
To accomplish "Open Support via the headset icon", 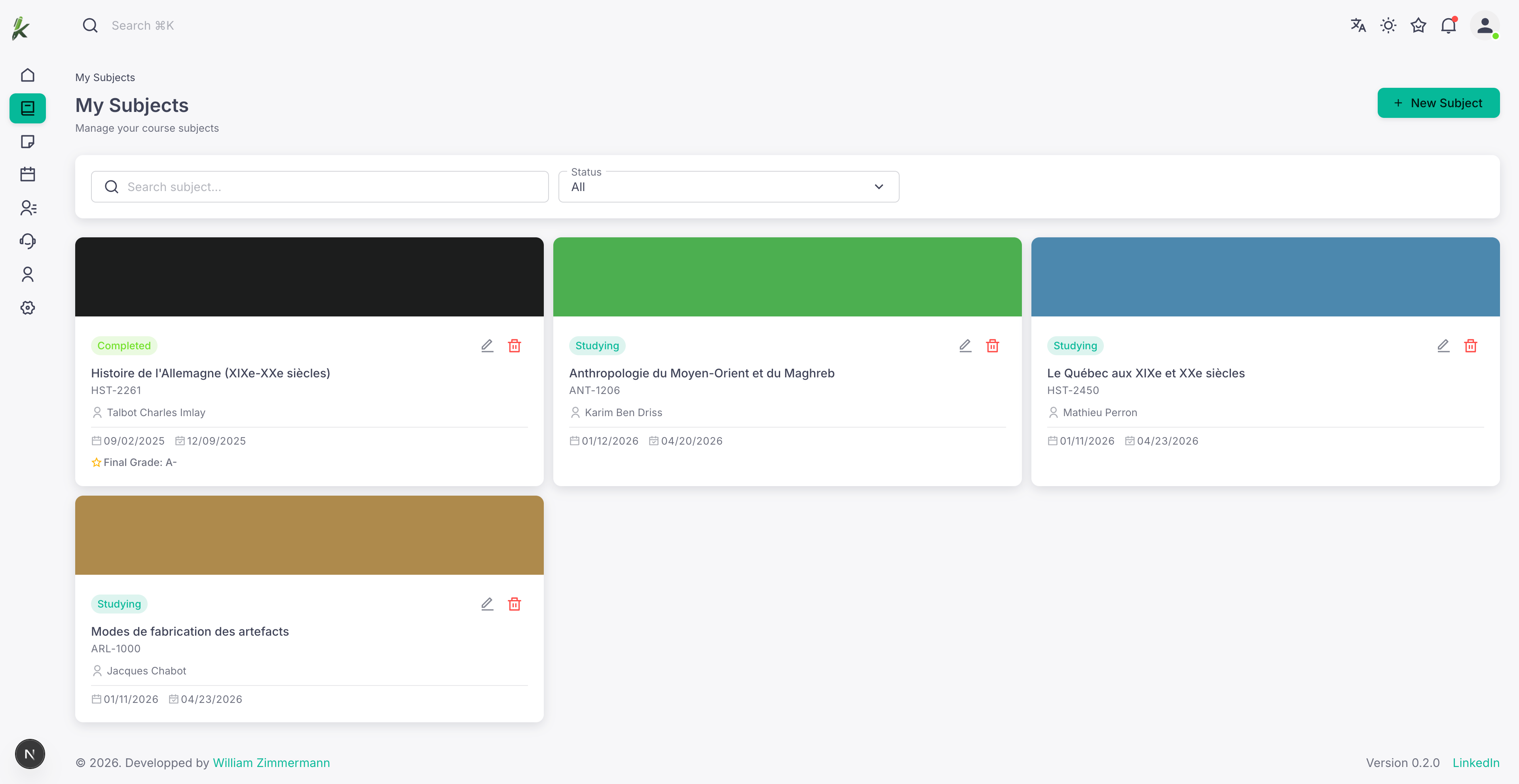I will [x=28, y=241].
